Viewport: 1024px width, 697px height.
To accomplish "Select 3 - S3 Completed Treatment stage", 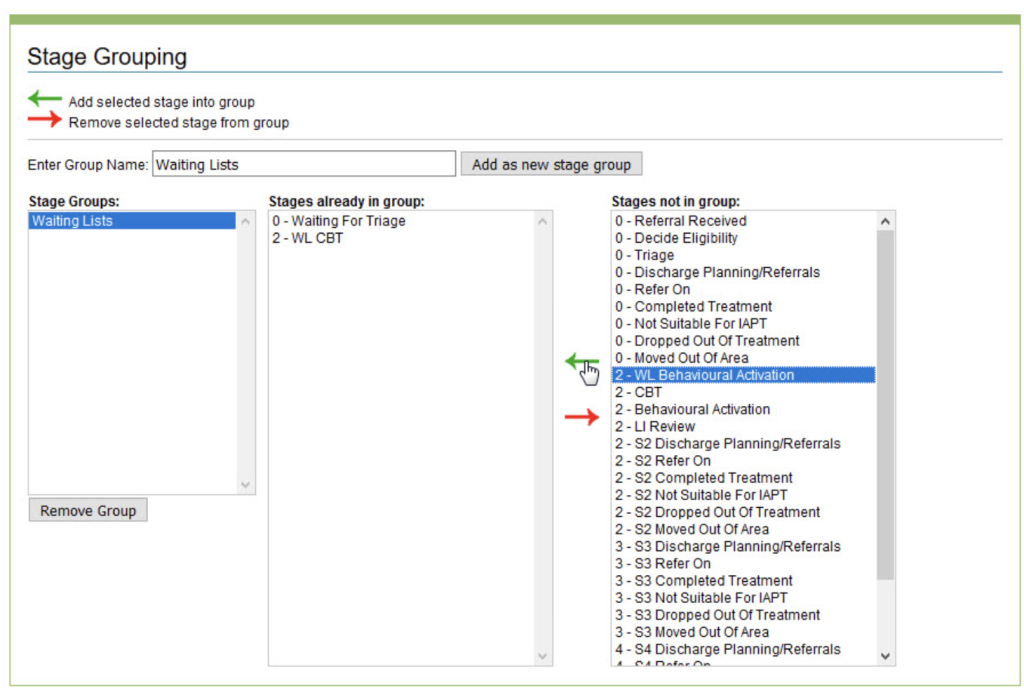I will [704, 580].
